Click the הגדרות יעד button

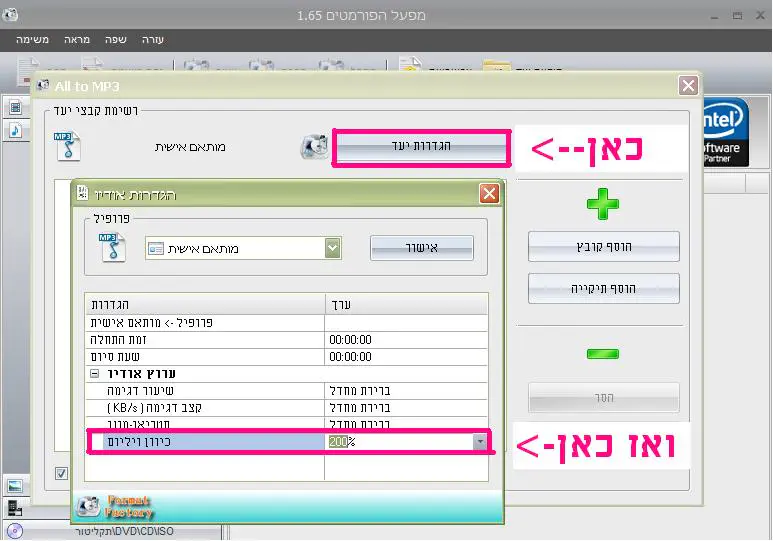point(420,147)
